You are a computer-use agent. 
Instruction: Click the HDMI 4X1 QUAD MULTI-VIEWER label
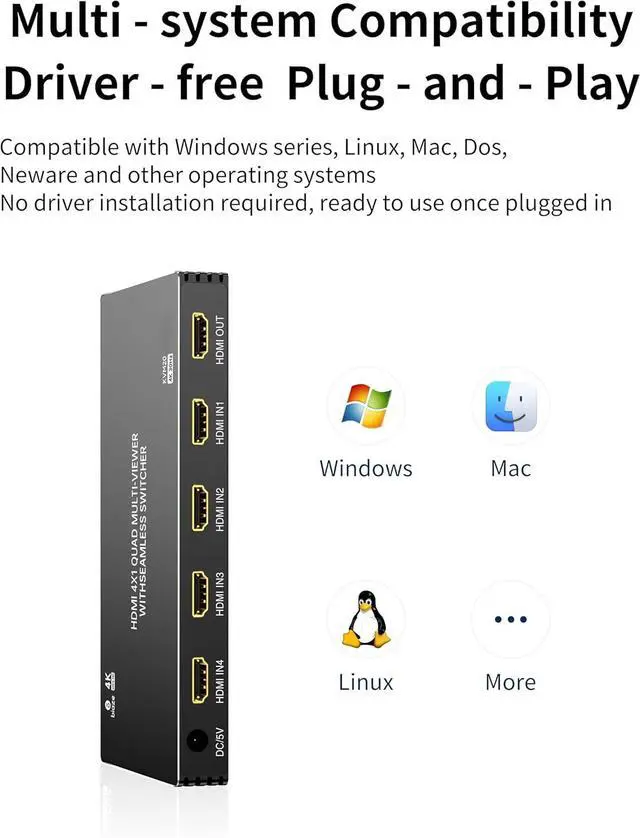[135, 531]
